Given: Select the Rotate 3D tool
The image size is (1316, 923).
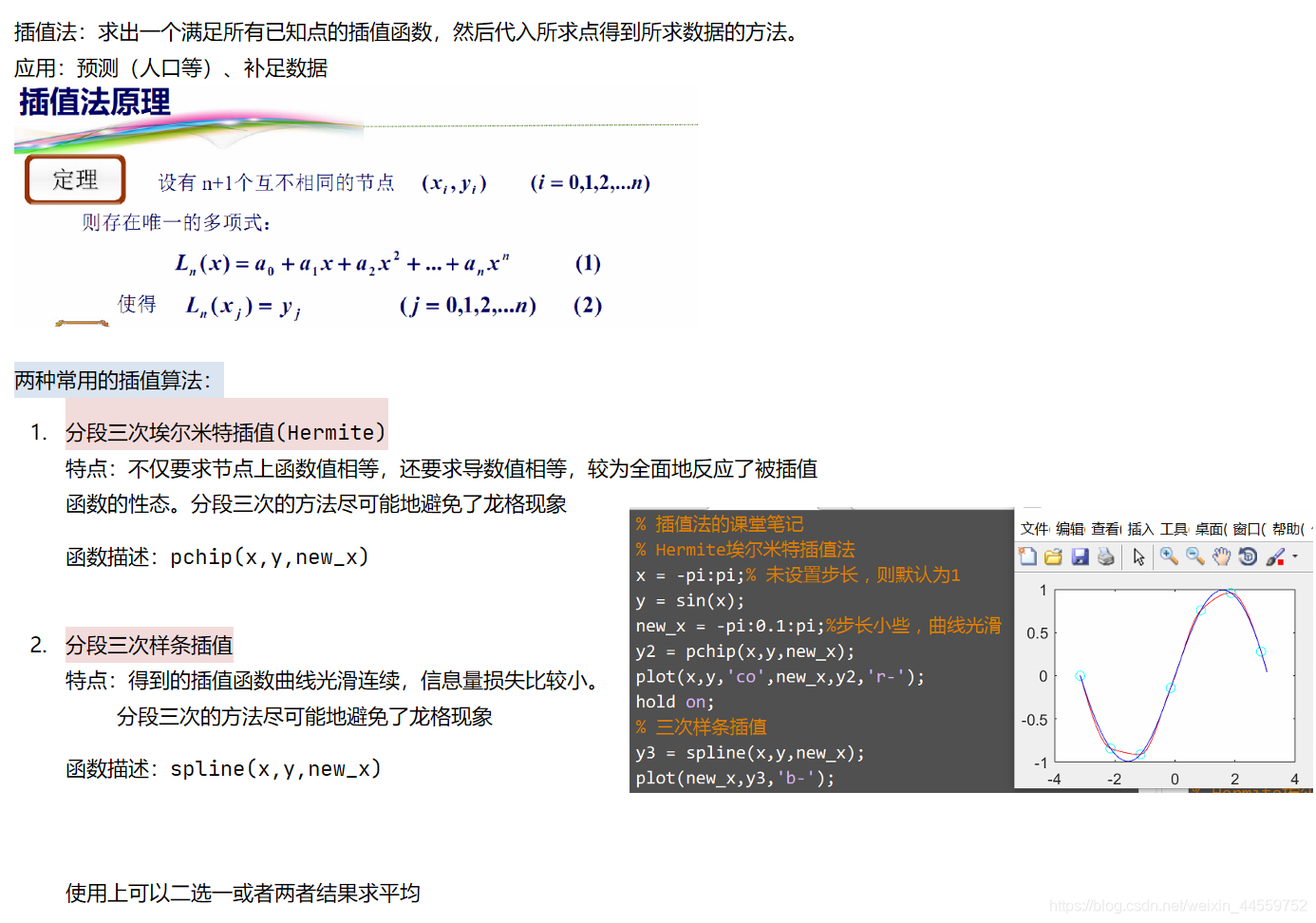Looking at the screenshot, I should [1248, 556].
